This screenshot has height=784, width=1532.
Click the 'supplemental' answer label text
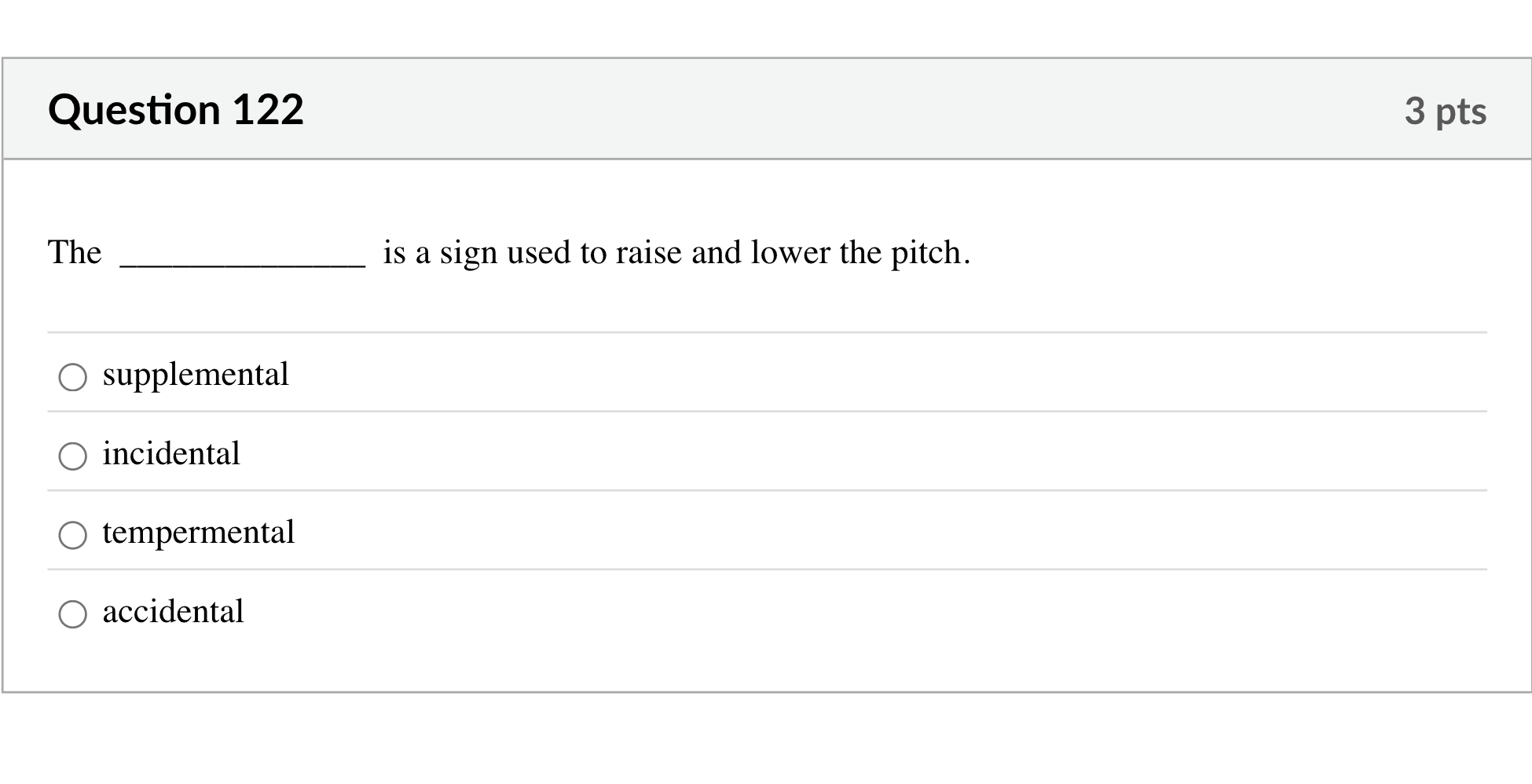196,375
